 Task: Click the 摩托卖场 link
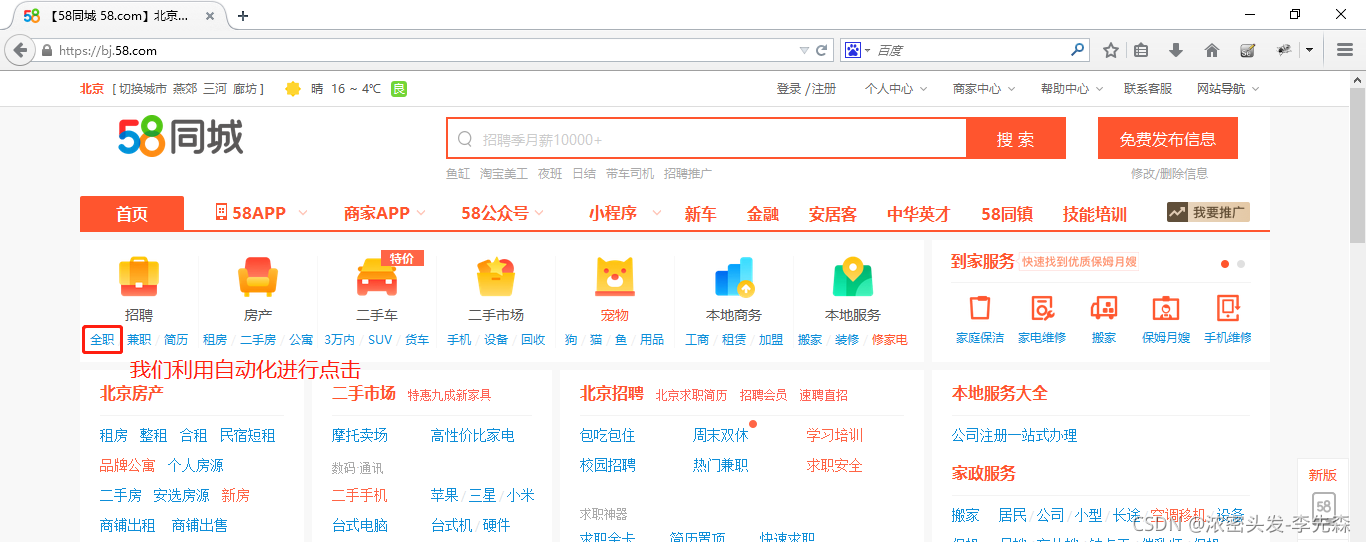(360, 435)
